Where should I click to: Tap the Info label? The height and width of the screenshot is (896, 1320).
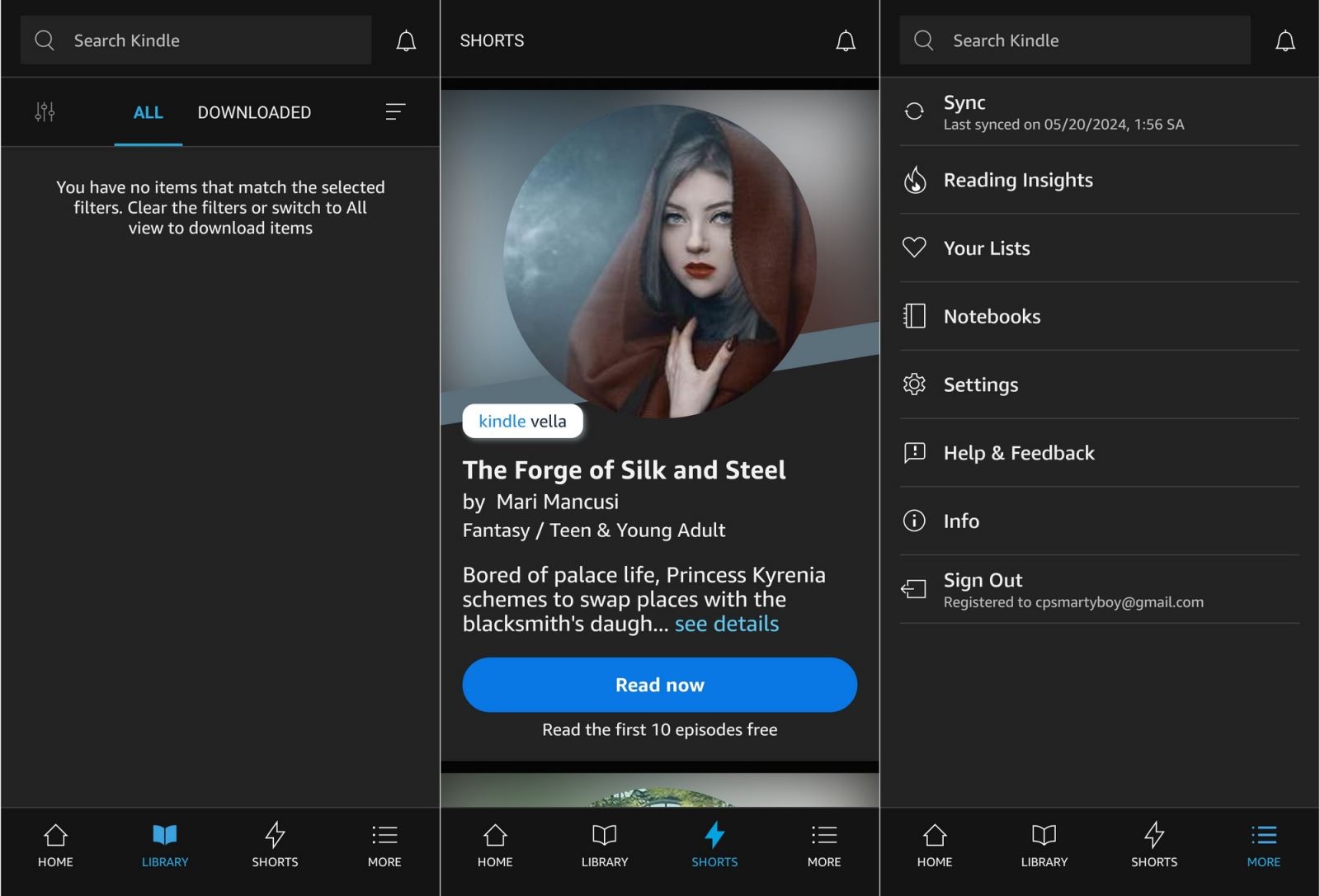click(x=961, y=521)
